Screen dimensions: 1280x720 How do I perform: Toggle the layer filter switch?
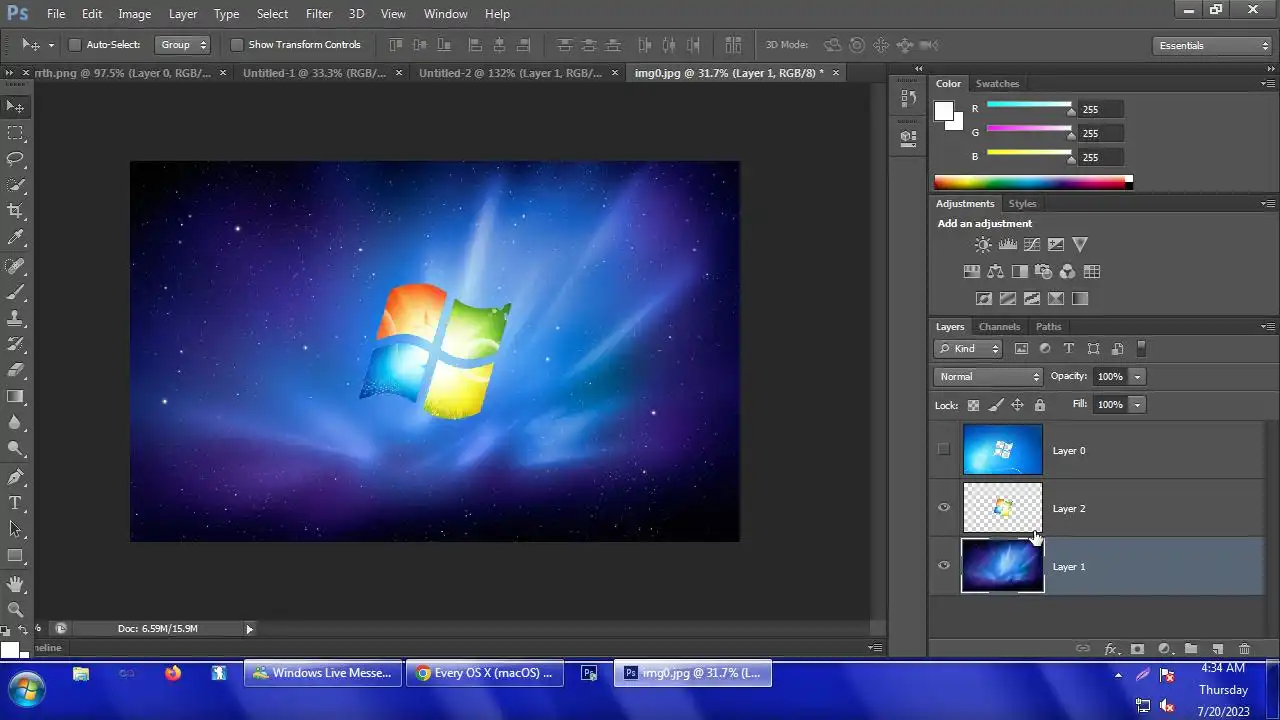coord(1141,349)
